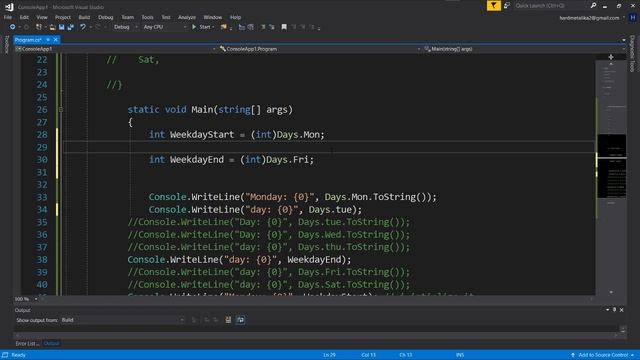Undo the last edit with Undo icon
This screenshot has height=360, width=640.
tap(83, 27)
